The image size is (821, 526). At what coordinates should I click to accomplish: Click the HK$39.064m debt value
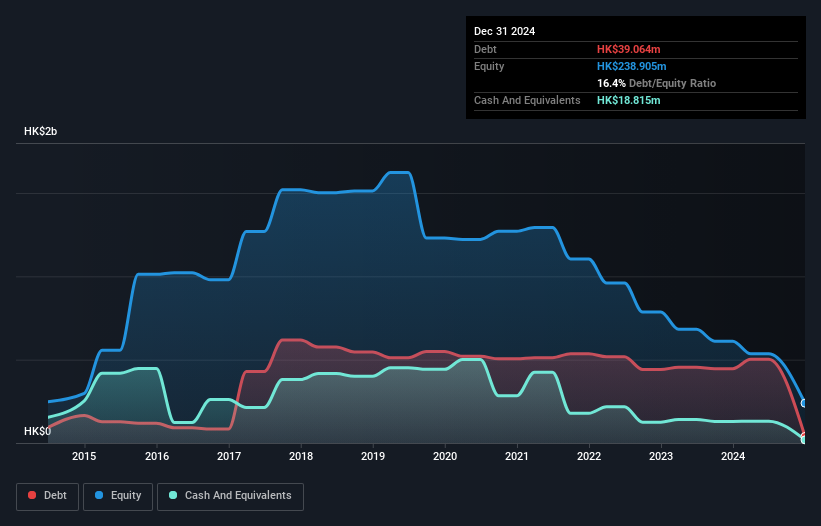(x=629, y=49)
